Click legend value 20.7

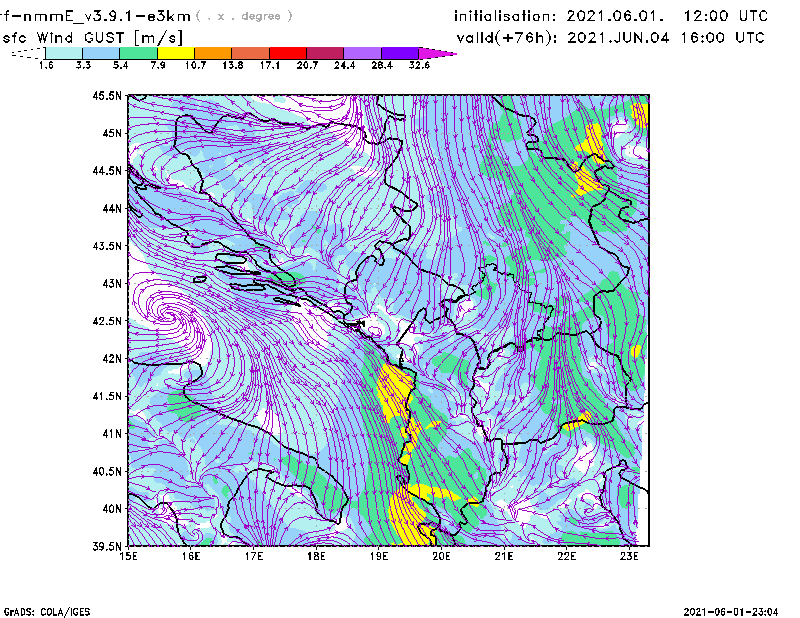(307, 65)
